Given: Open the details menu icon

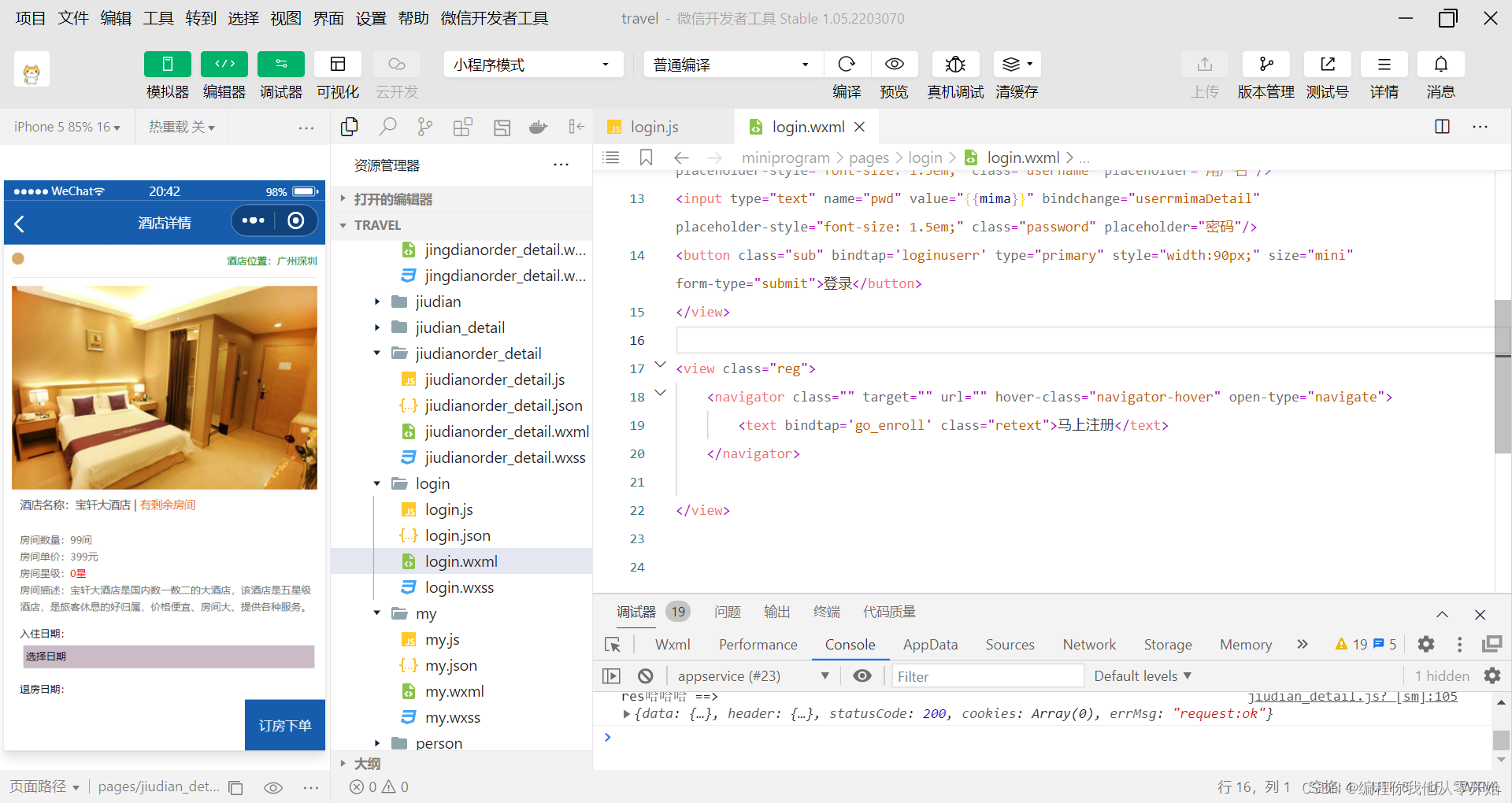Looking at the screenshot, I should tap(1384, 65).
